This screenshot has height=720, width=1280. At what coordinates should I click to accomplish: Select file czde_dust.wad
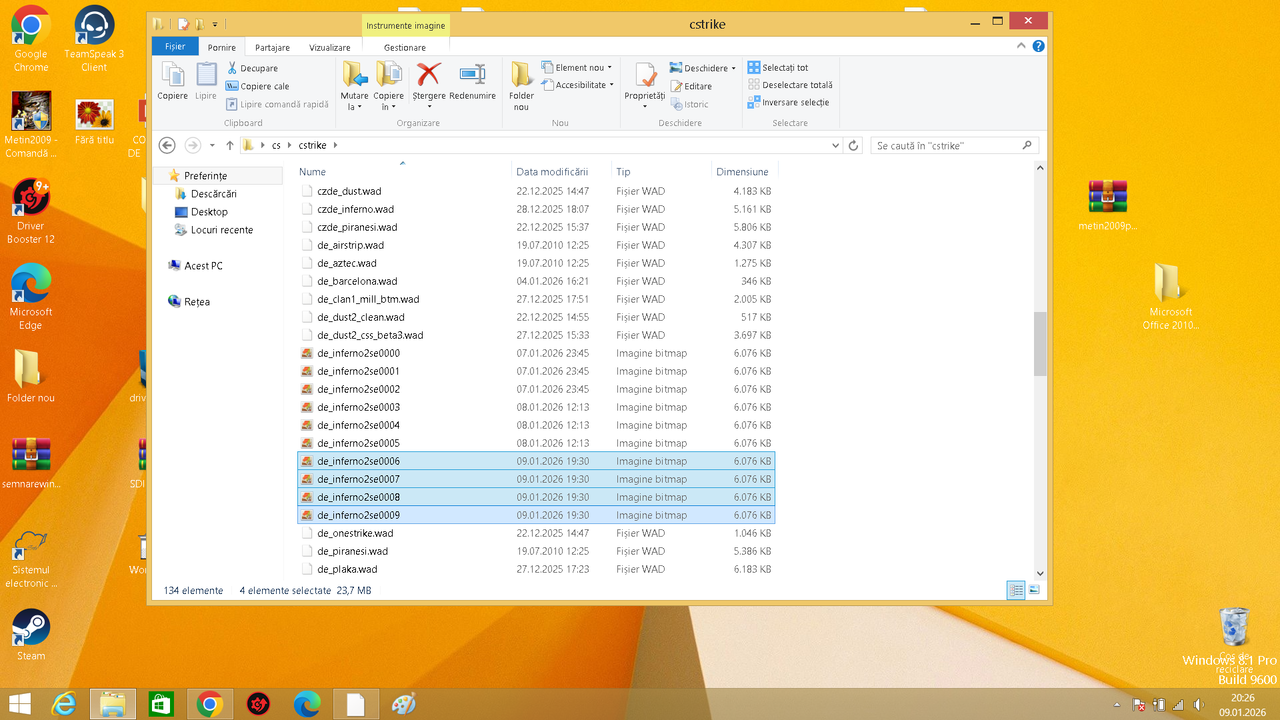tap(349, 191)
